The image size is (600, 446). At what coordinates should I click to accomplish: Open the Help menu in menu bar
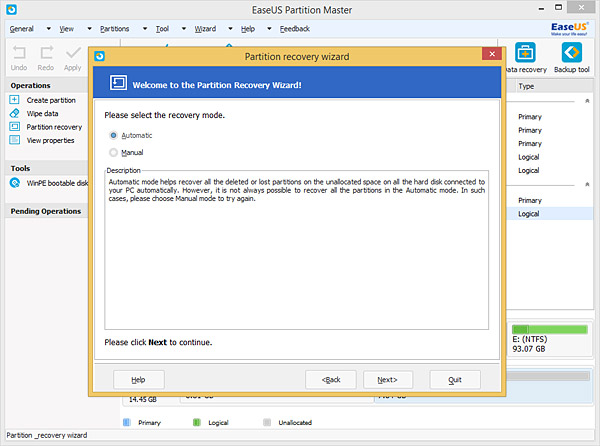click(248, 29)
